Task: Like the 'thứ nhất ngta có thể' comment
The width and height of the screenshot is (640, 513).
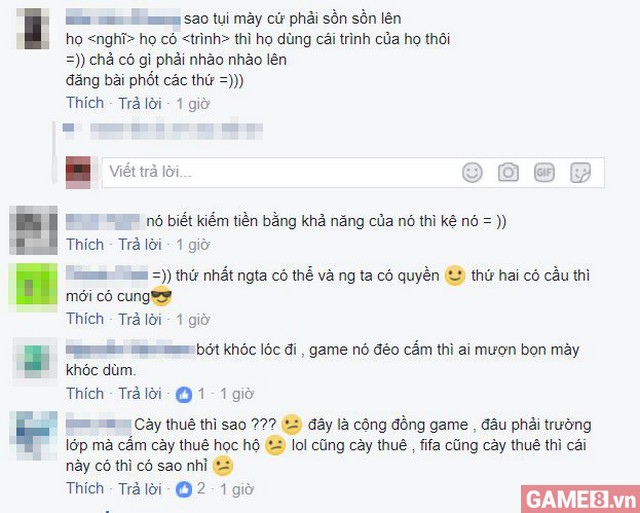Action: (x=85, y=319)
